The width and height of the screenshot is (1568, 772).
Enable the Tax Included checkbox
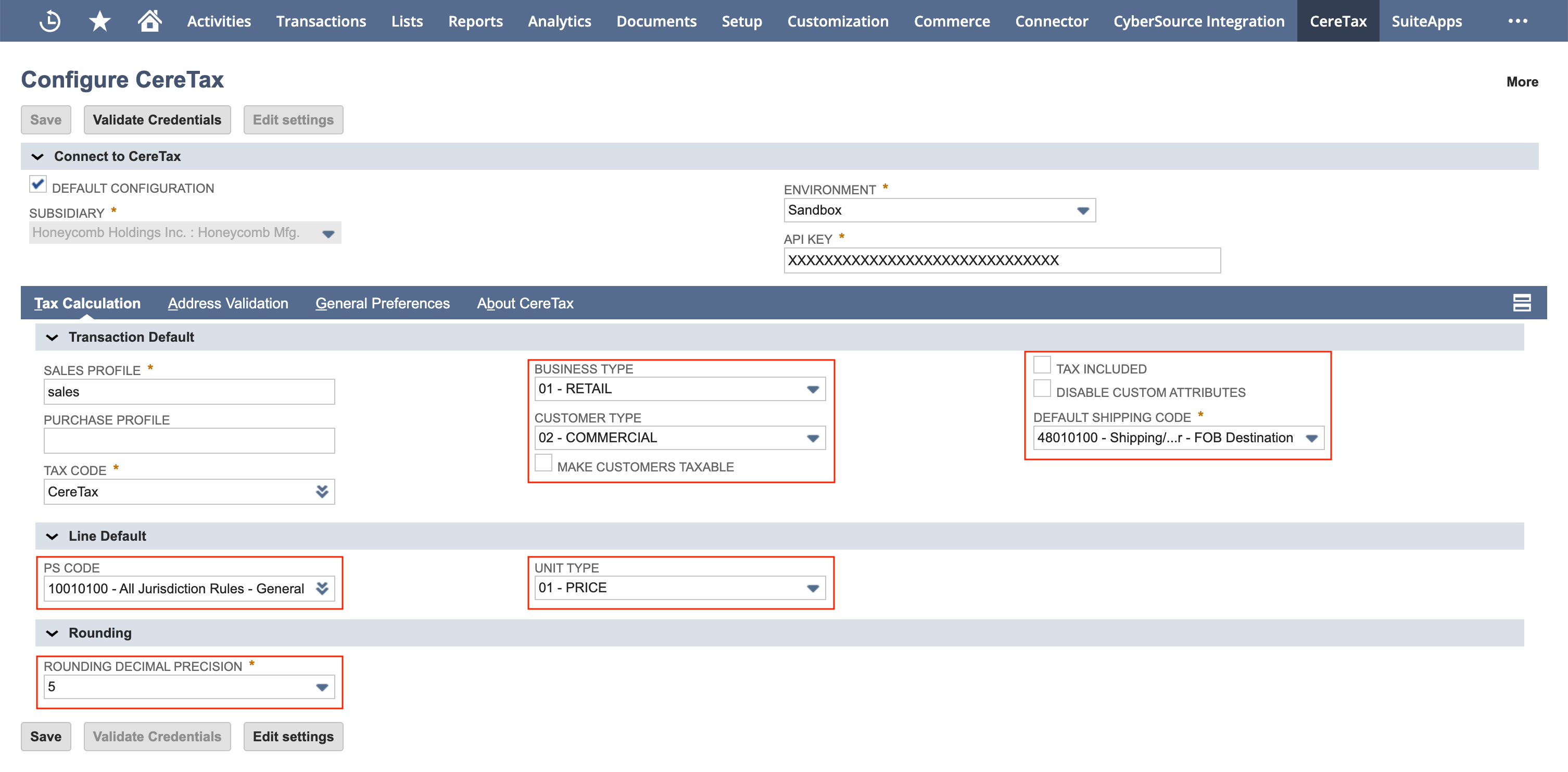click(x=1042, y=365)
